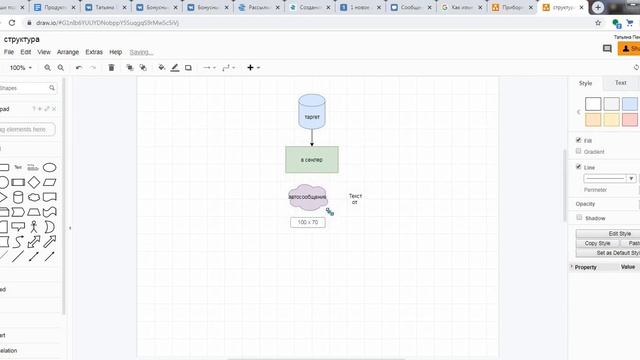The width and height of the screenshot is (640, 360).
Task: Select the step chevron shape in palette
Action: 18,212
